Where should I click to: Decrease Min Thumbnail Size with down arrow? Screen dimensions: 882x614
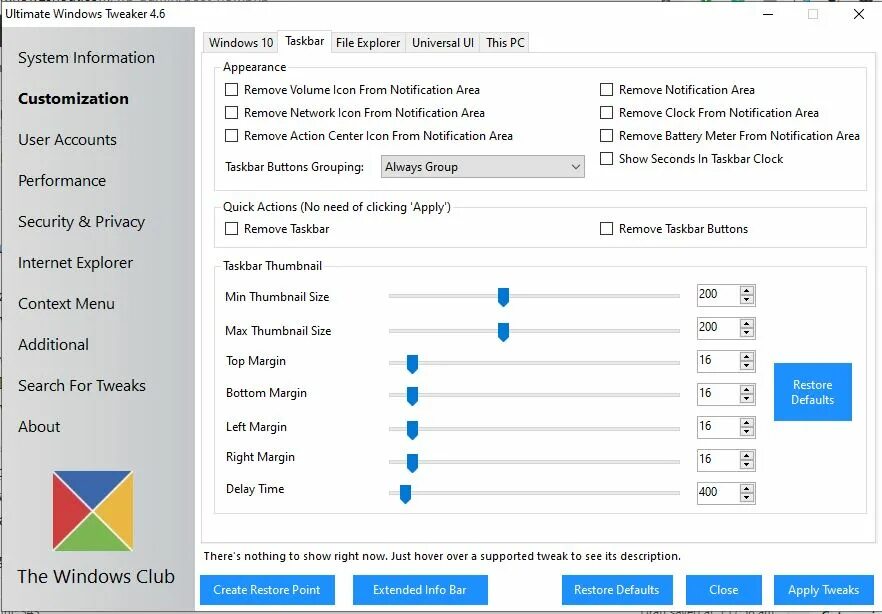click(746, 300)
